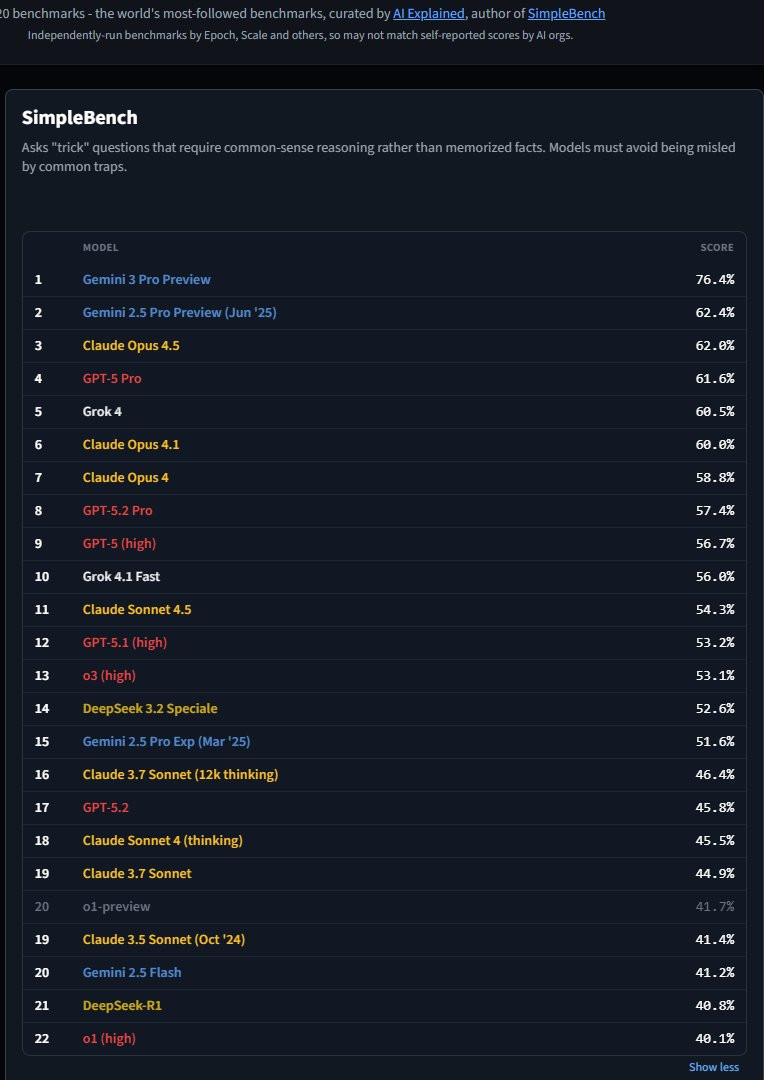
Task: Click the MODEL column header
Action: click(x=101, y=248)
